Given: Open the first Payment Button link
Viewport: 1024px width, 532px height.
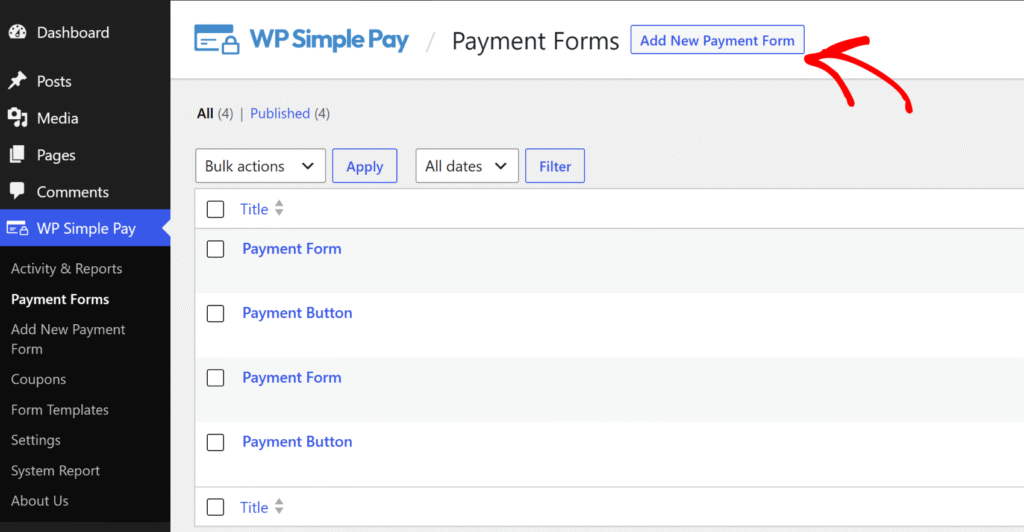Looking at the screenshot, I should 297,313.
